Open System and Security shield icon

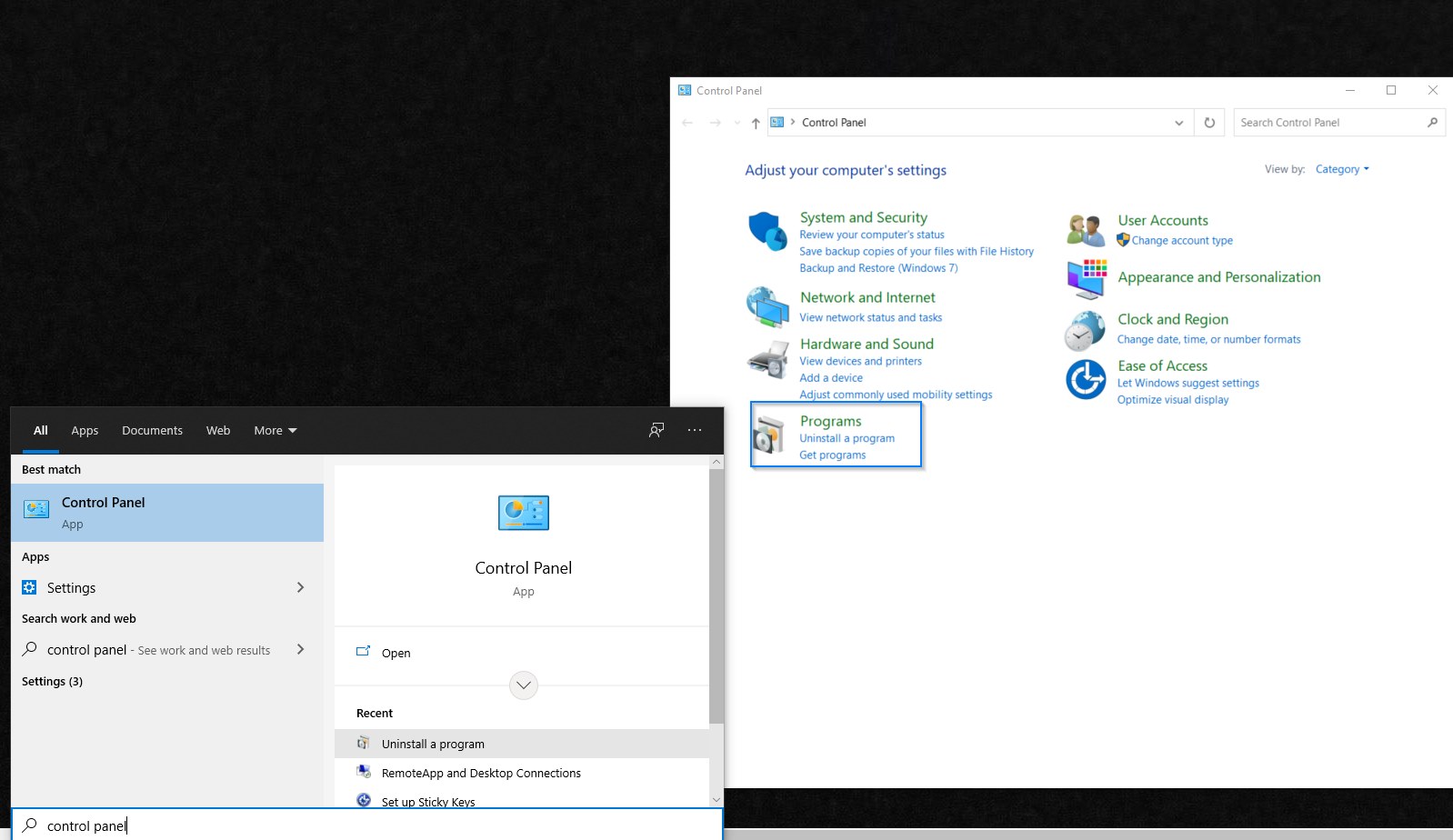[767, 232]
